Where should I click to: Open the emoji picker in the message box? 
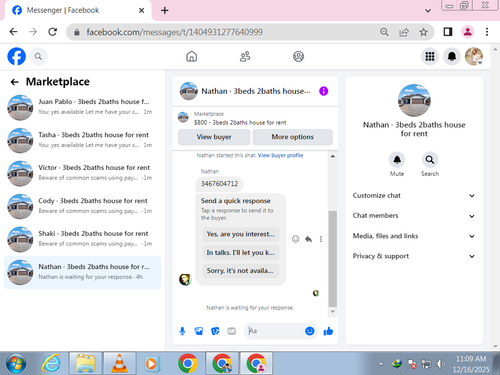[x=310, y=331]
